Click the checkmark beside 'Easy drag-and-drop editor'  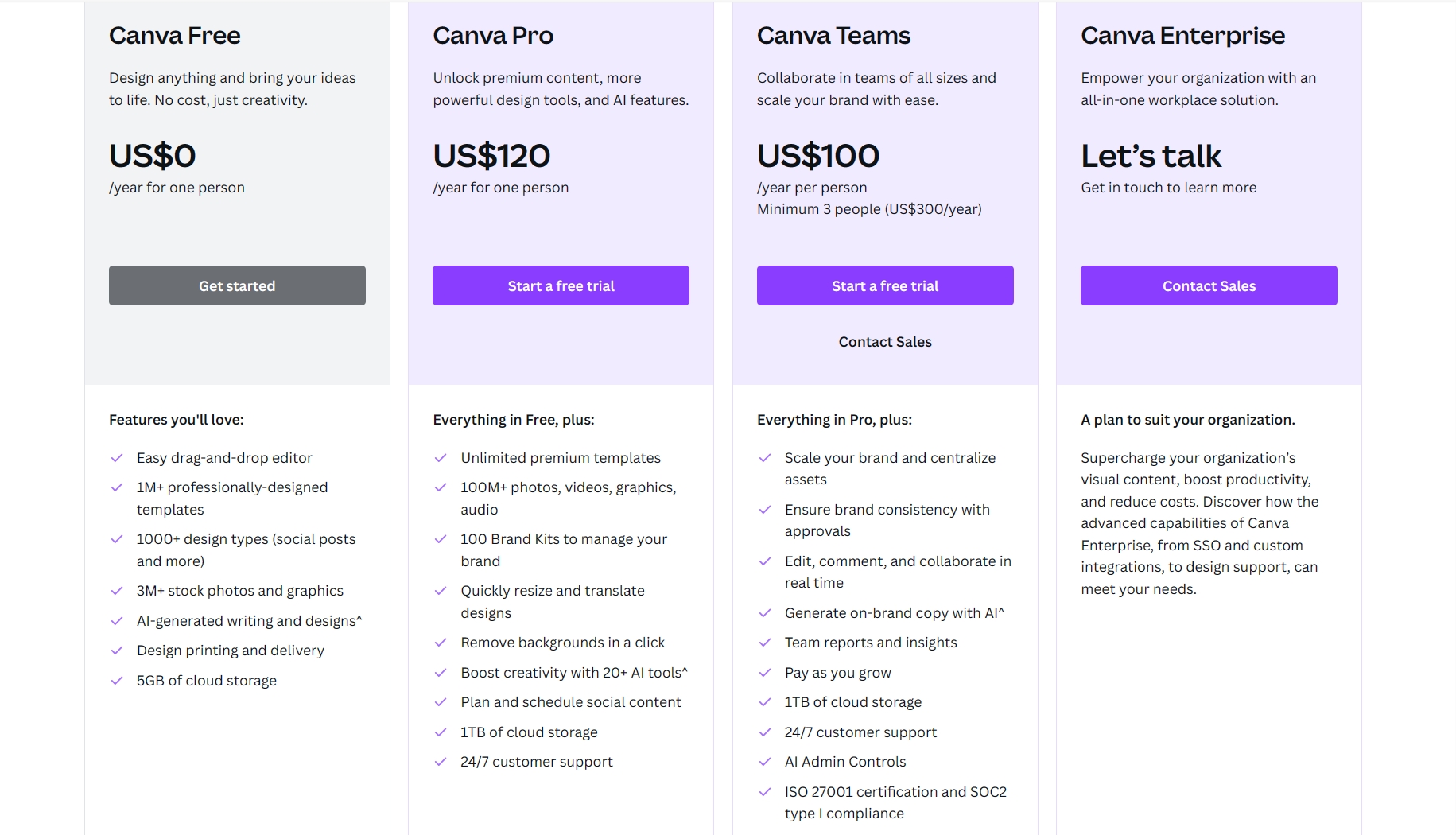[117, 457]
